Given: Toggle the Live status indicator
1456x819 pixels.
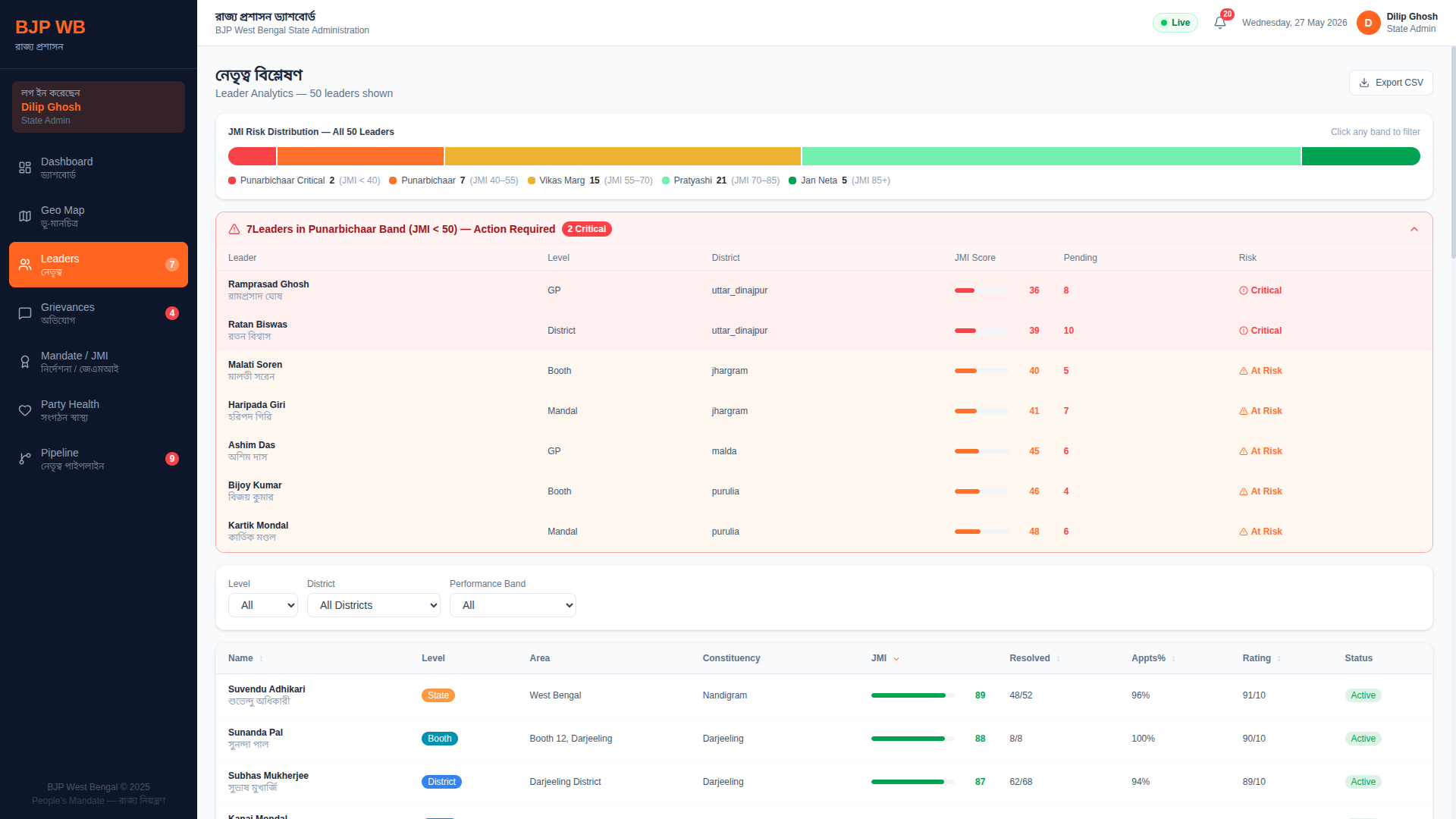Looking at the screenshot, I should 1175,23.
